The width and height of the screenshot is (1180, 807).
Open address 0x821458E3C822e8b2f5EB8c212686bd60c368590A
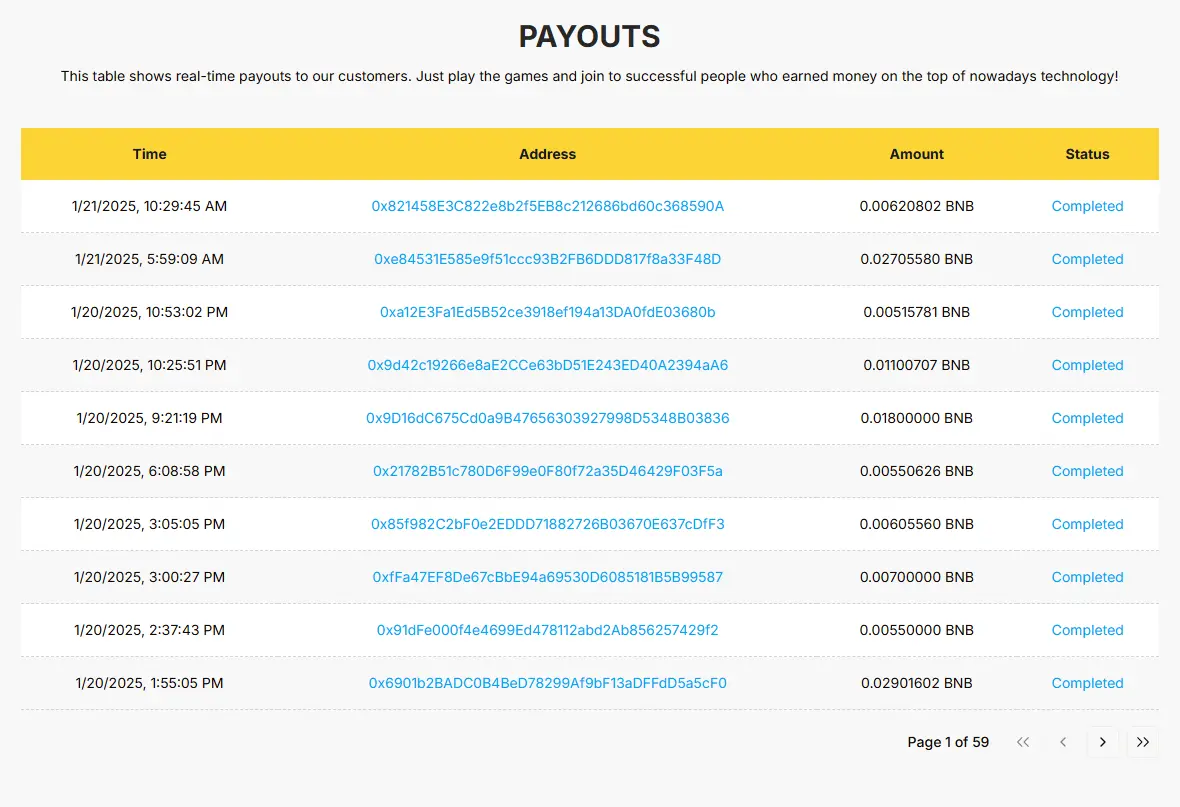547,206
